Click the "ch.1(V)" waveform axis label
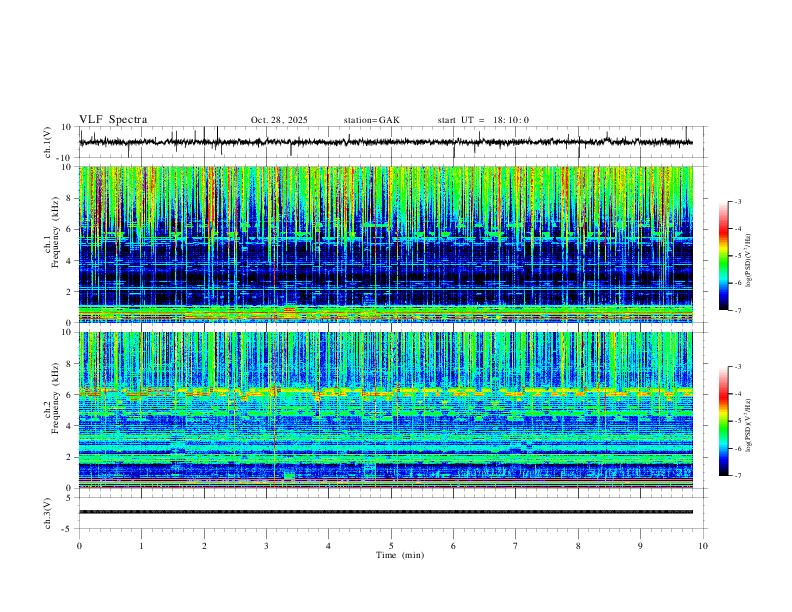Image resolution: width=792 pixels, height=612 pixels. 48,142
